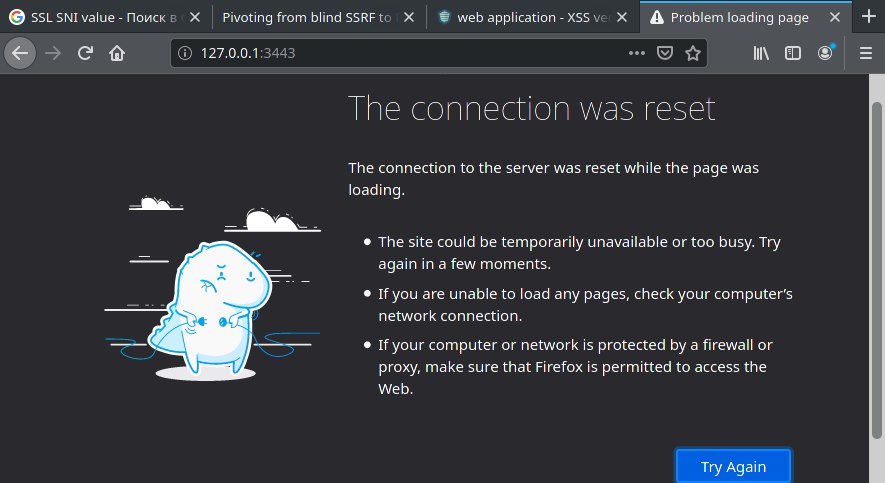Save page to Pocket
Image resolution: width=885 pixels, height=483 pixels.
click(x=665, y=53)
